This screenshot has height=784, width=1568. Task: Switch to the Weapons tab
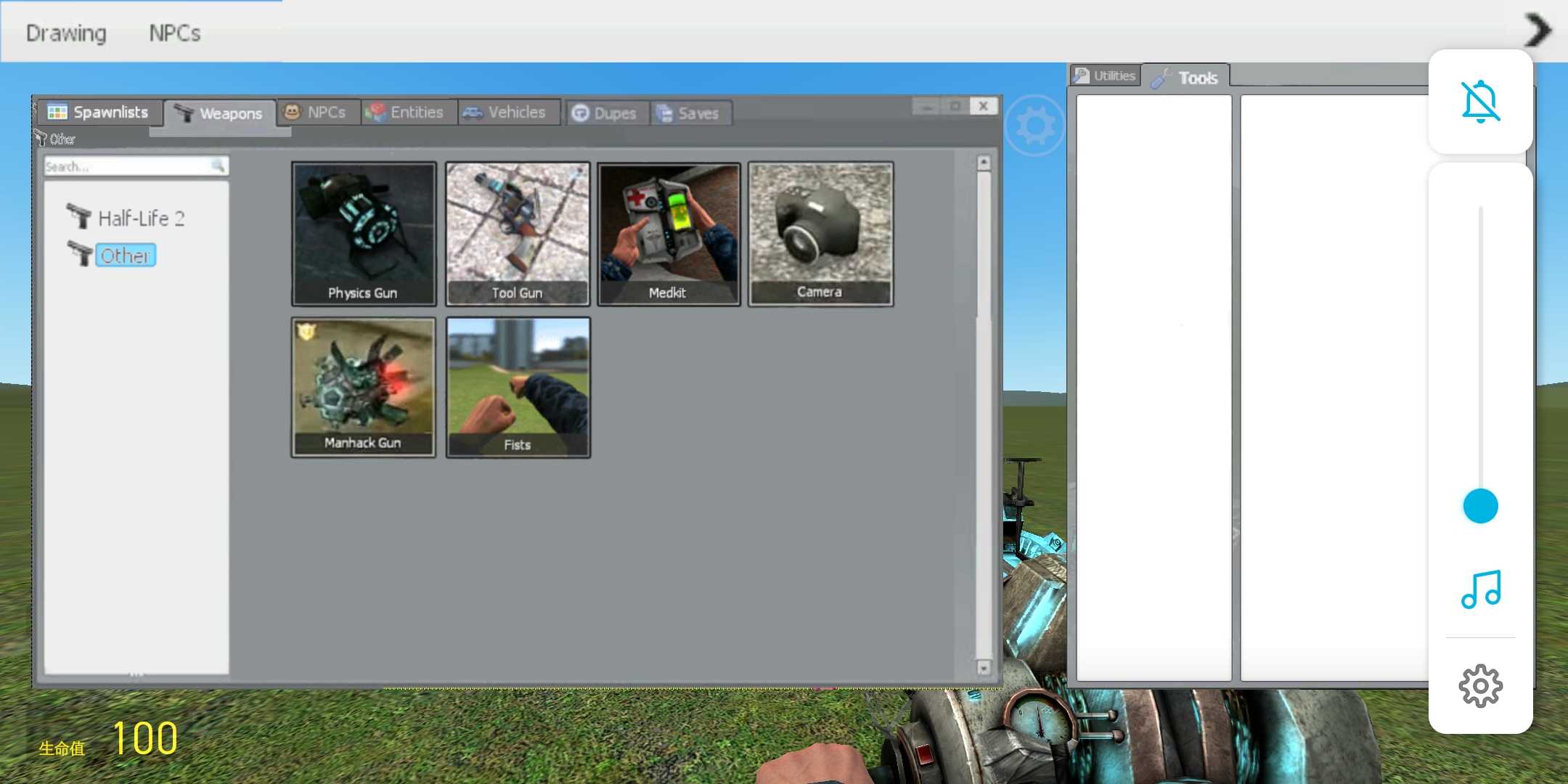tap(219, 113)
